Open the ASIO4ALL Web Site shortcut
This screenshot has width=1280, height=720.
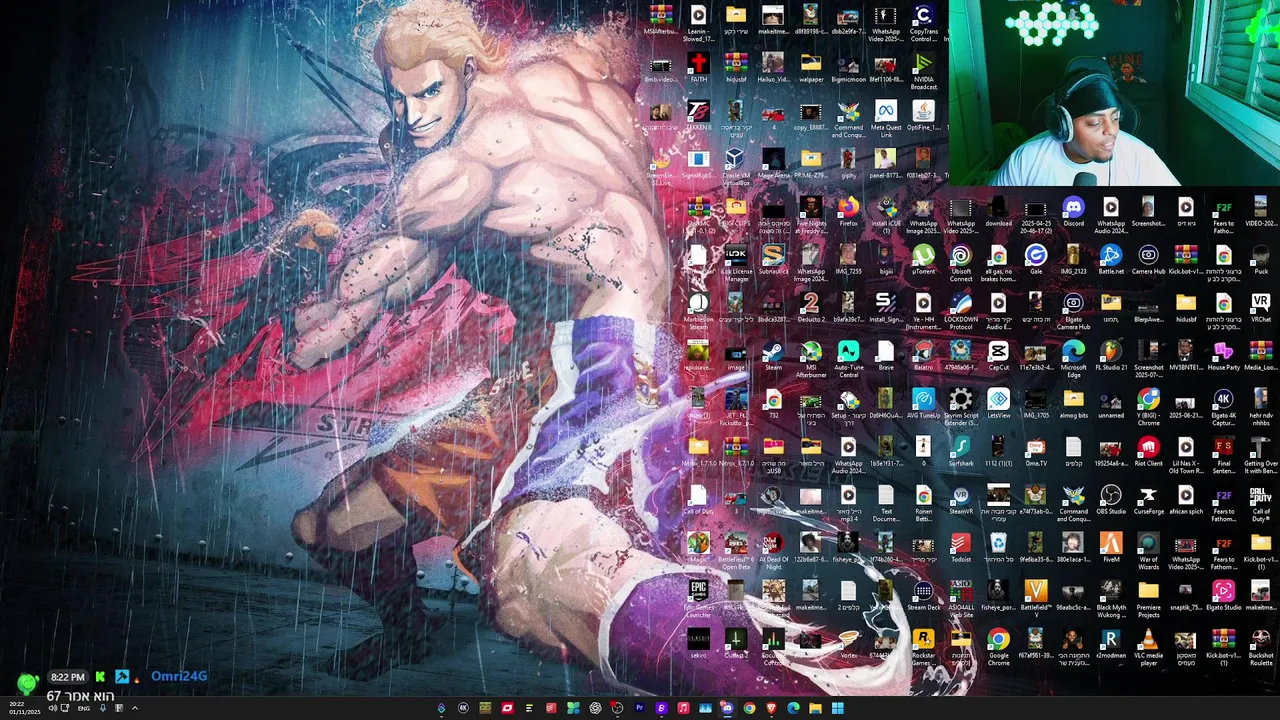coord(961,599)
